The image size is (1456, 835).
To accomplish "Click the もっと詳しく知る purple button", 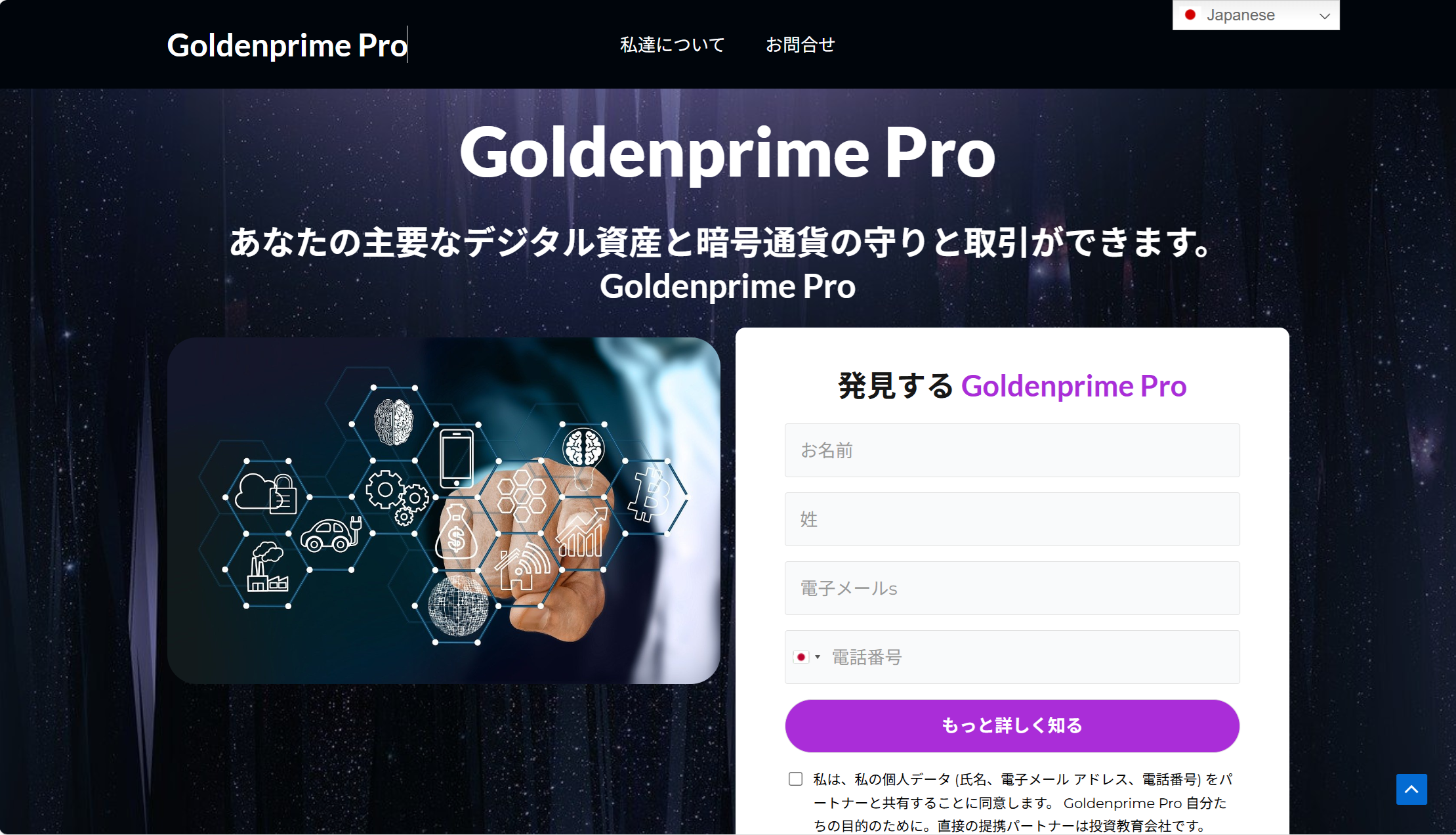I will (x=1012, y=725).
